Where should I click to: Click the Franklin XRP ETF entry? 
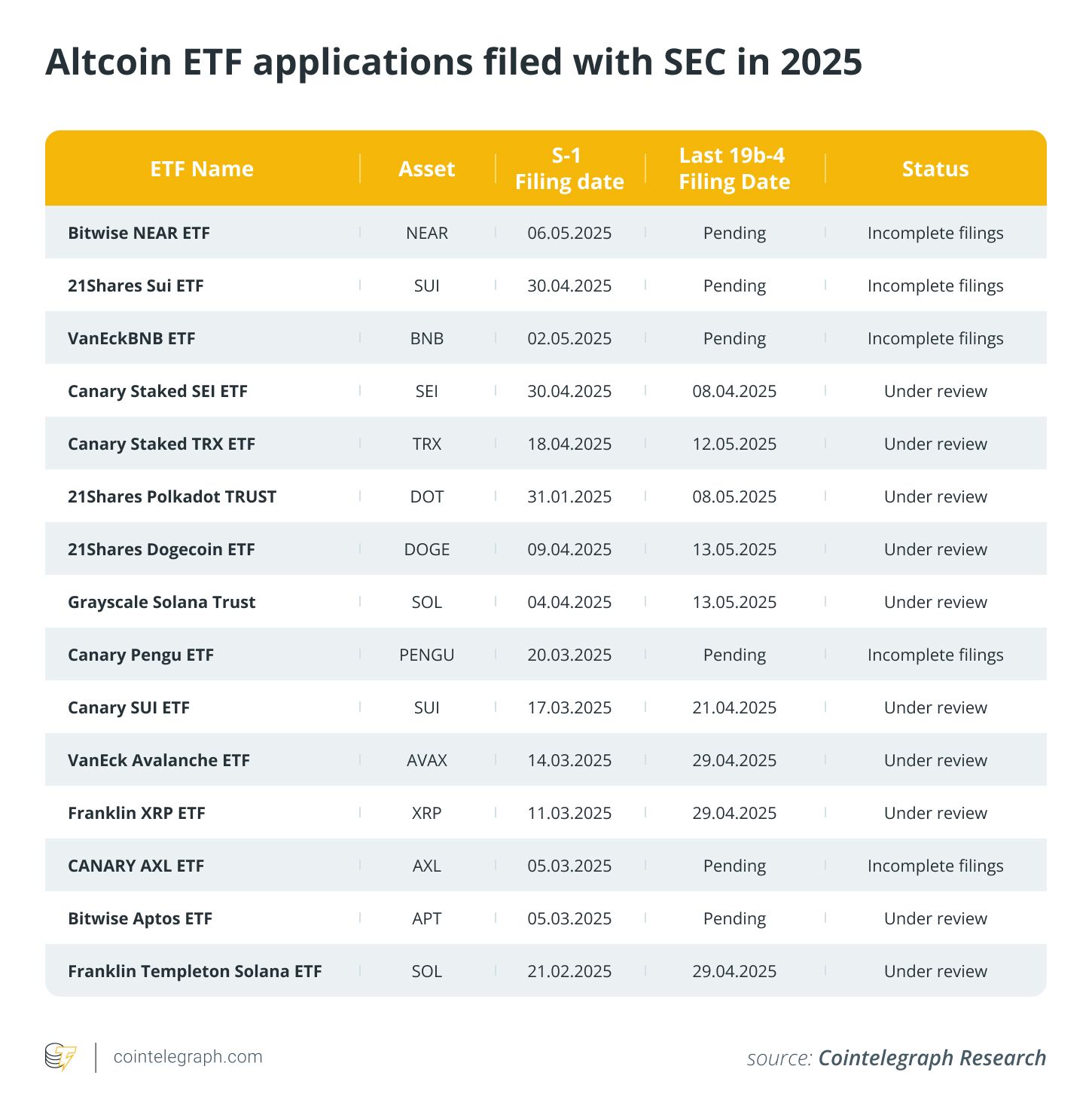[136, 813]
